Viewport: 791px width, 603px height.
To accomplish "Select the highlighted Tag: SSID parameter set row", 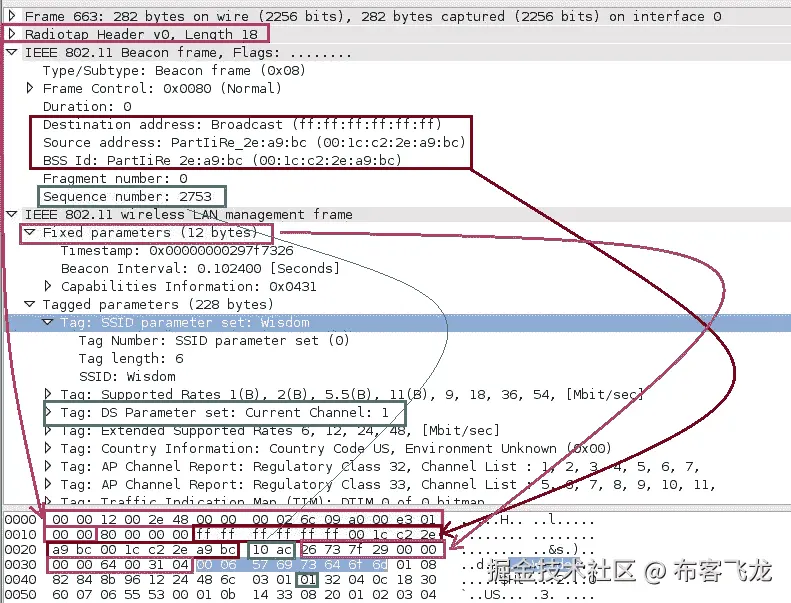I will coord(399,322).
